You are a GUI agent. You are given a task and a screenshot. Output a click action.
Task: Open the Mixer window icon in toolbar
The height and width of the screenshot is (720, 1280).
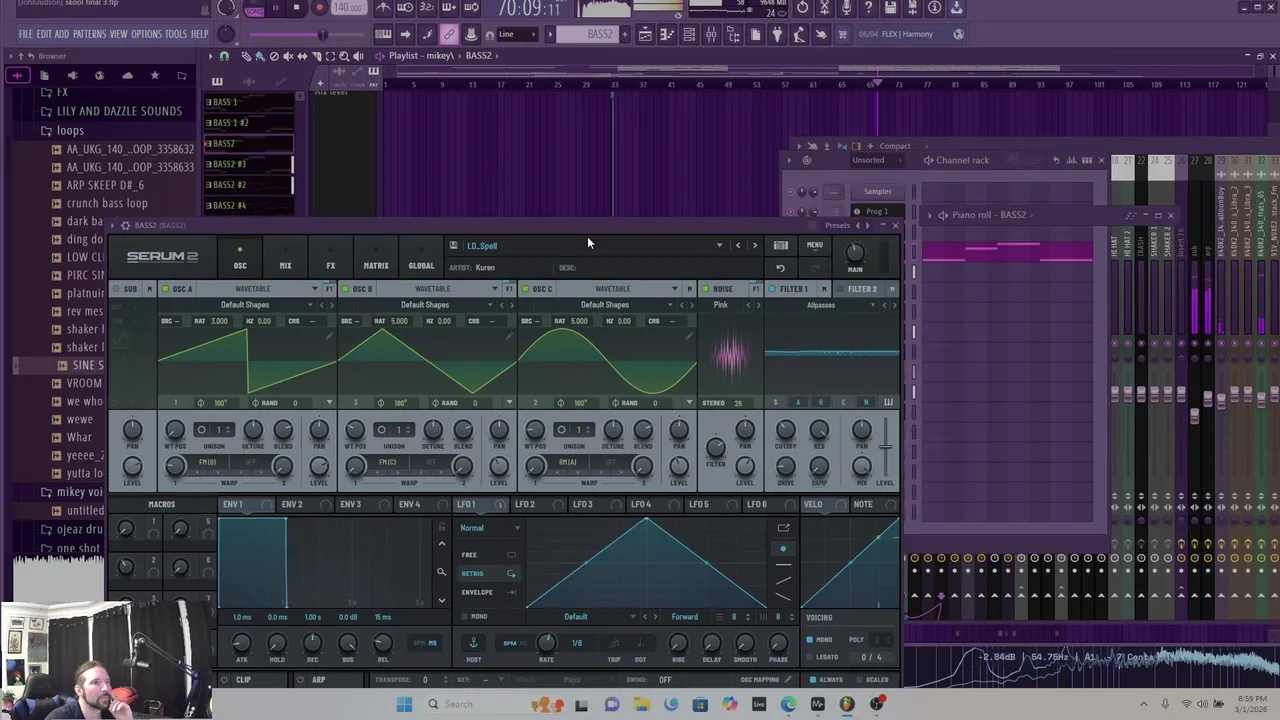[x=711, y=35]
